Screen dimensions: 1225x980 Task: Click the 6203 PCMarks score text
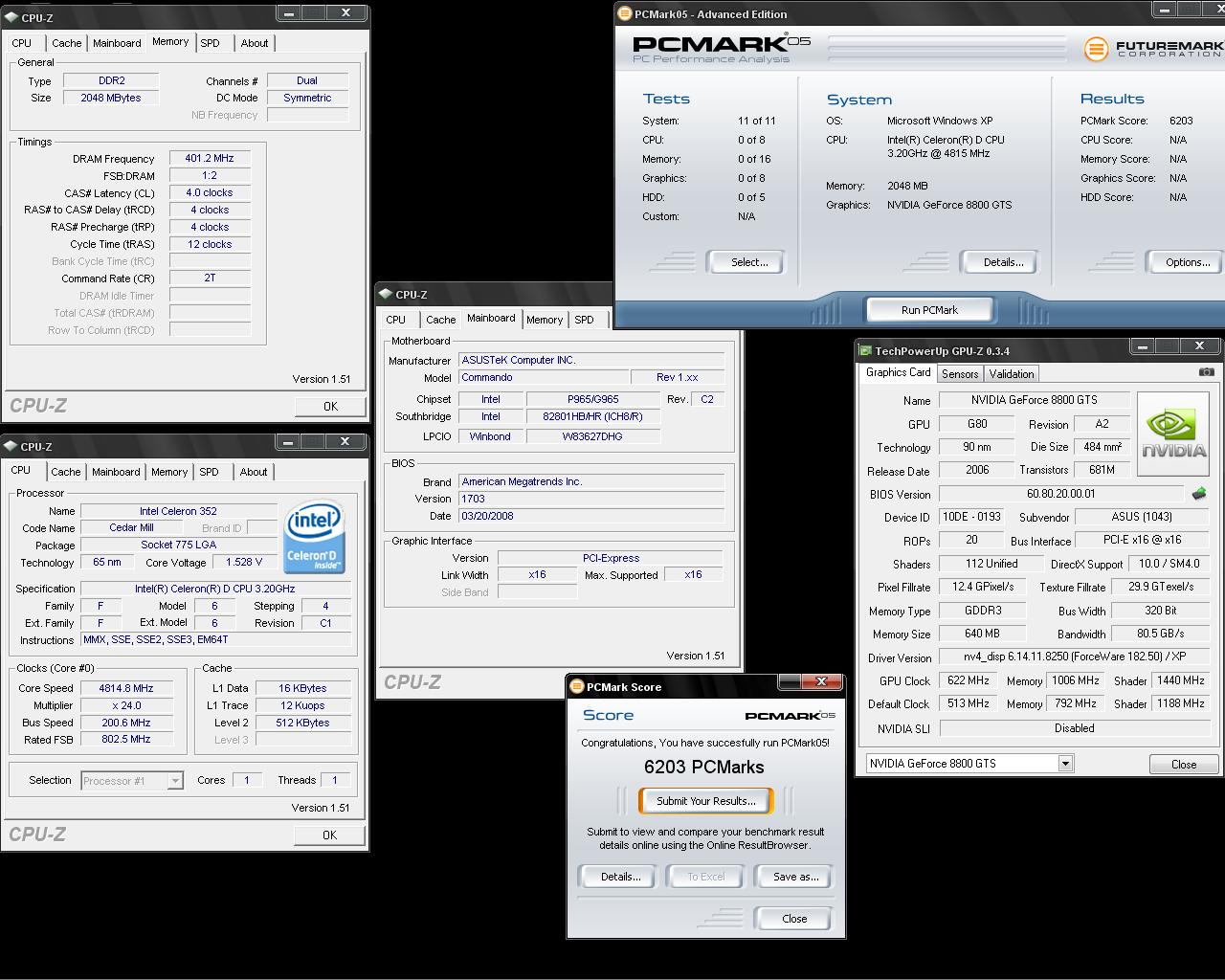tap(704, 767)
